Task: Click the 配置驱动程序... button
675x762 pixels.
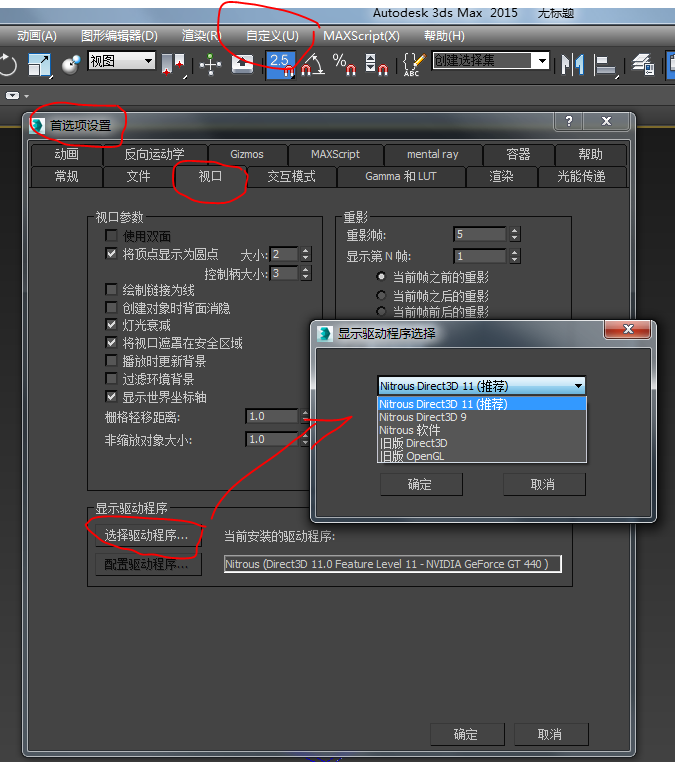Action: click(x=148, y=564)
